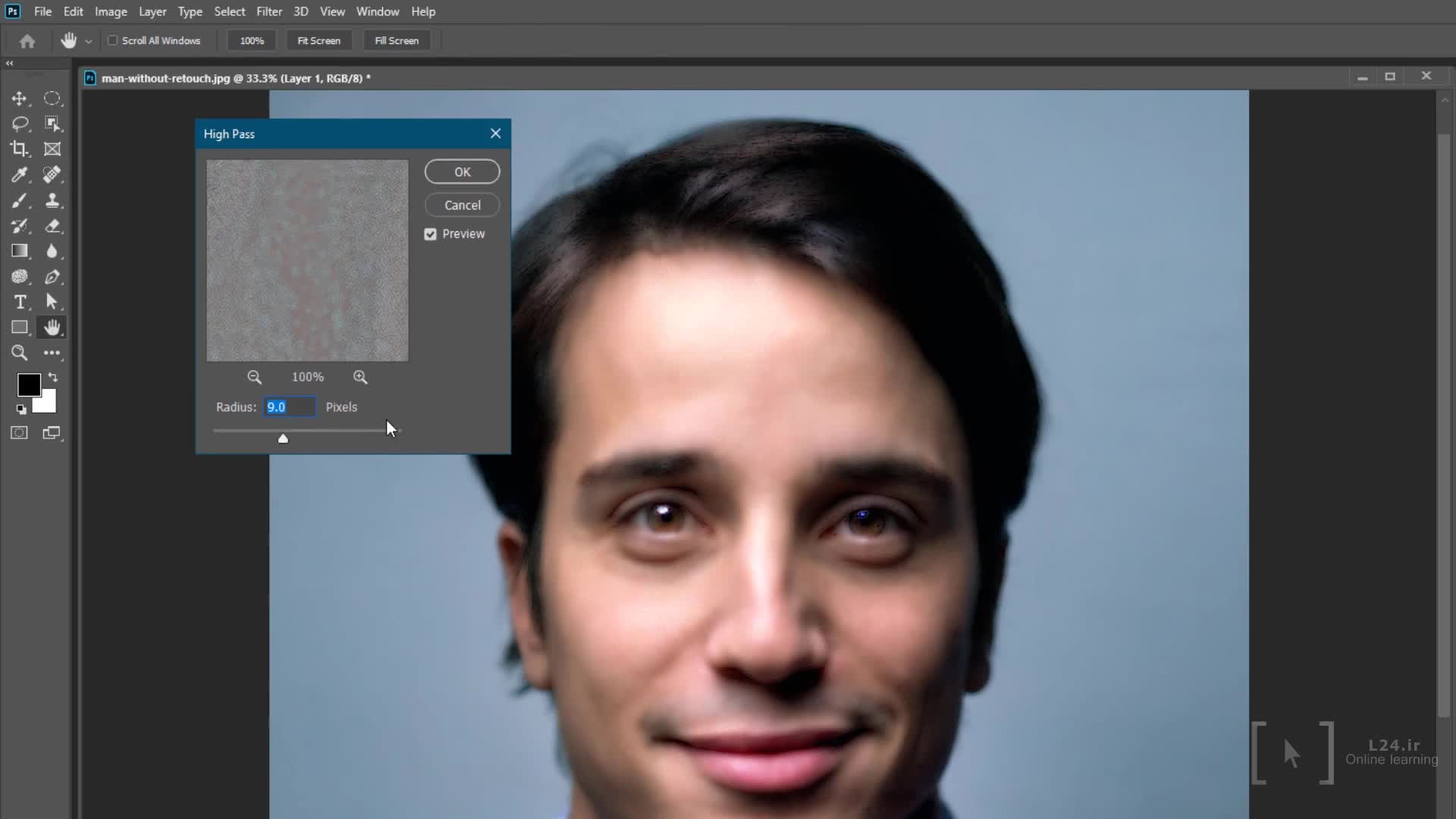
Task: Click the Fit Screen button
Action: coord(318,40)
